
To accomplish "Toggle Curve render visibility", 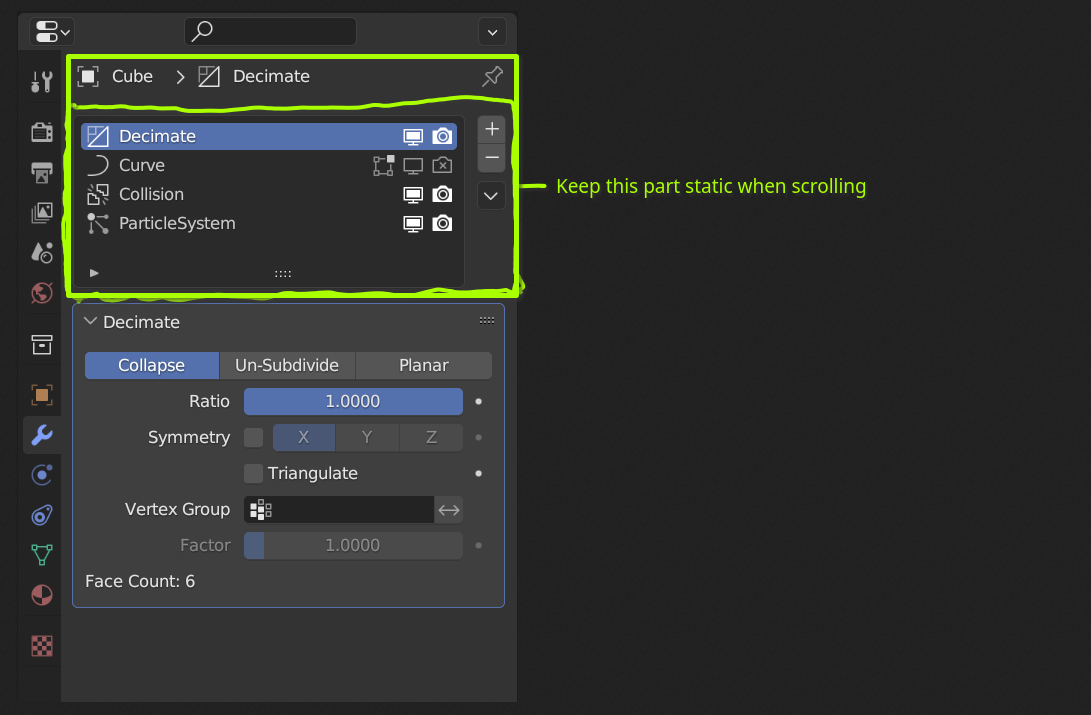I will point(443,166).
